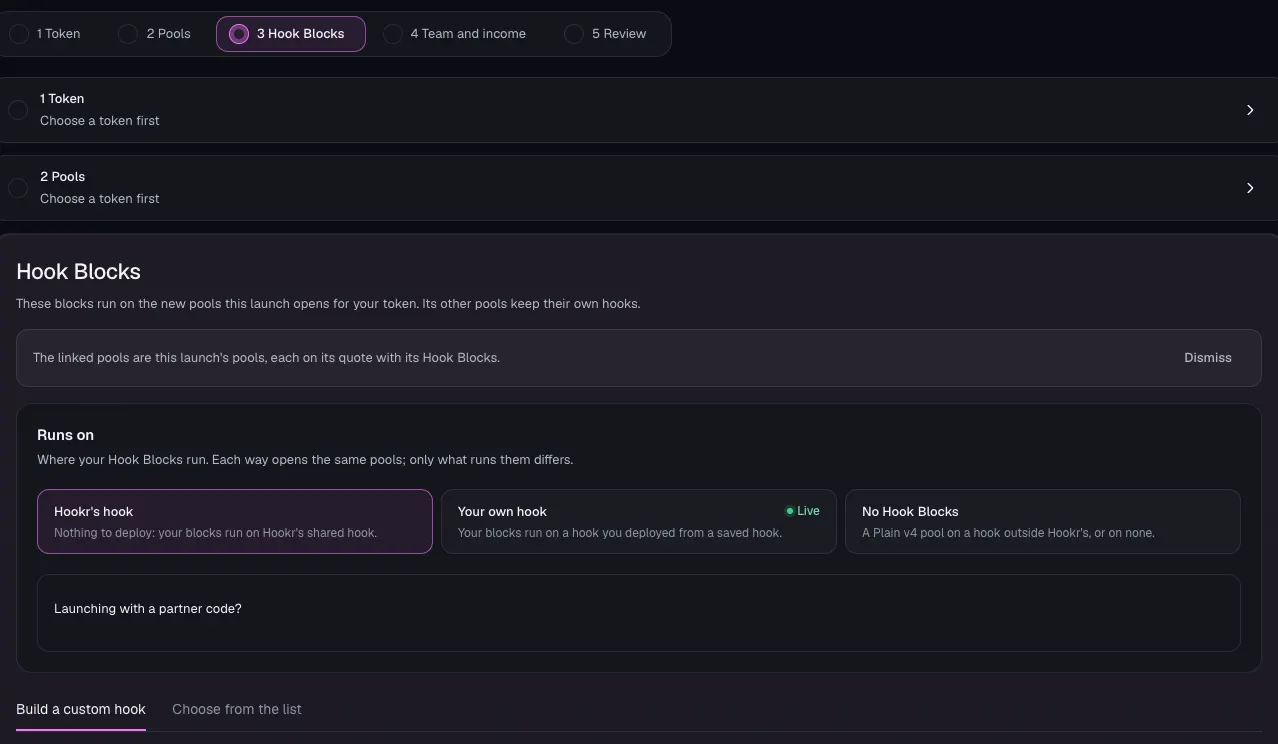The image size is (1278, 744).
Task: Click the status circle in 1 Token row
Action: [18, 109]
